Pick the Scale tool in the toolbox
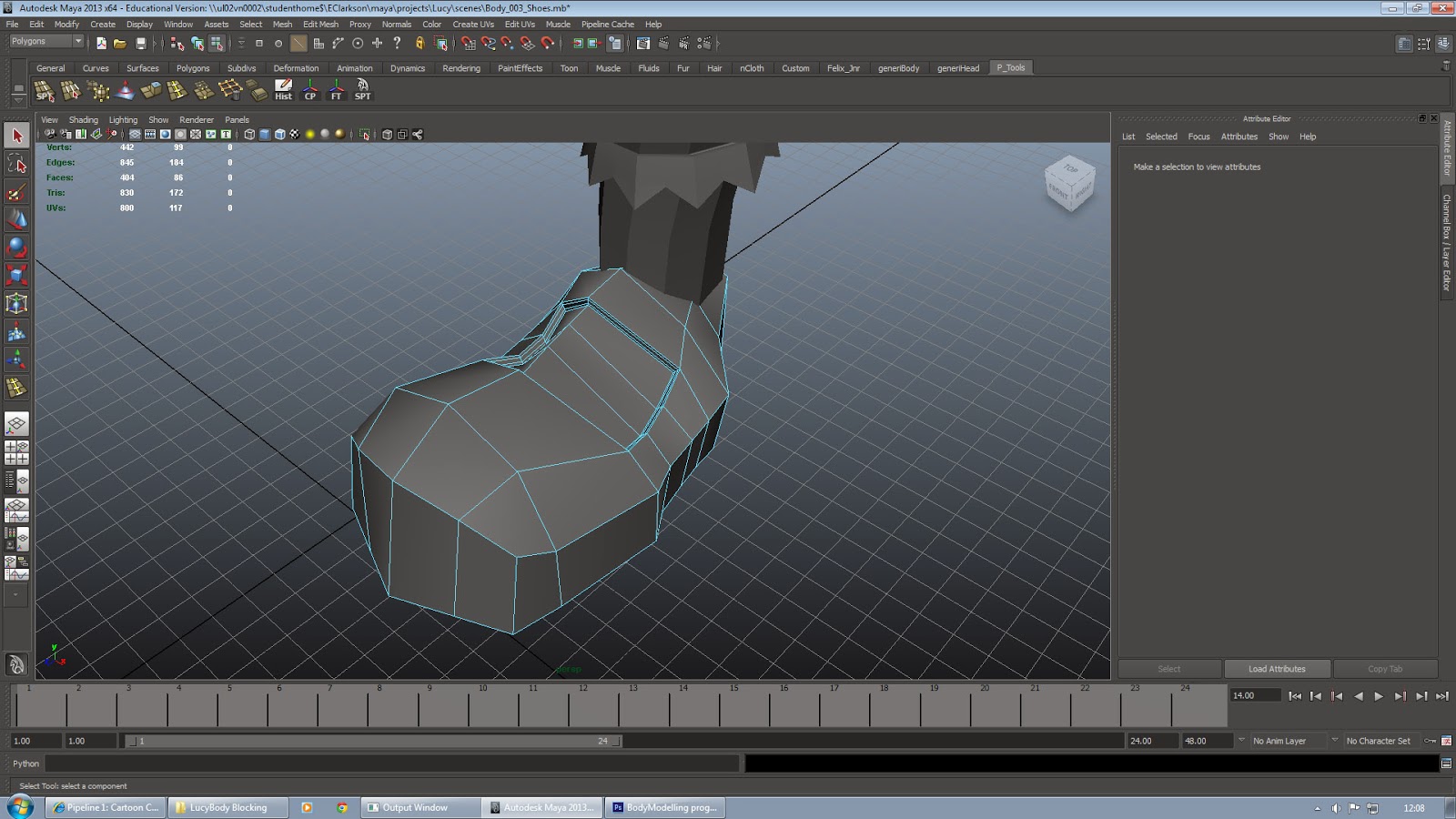The height and width of the screenshot is (819, 1456). 16,275
